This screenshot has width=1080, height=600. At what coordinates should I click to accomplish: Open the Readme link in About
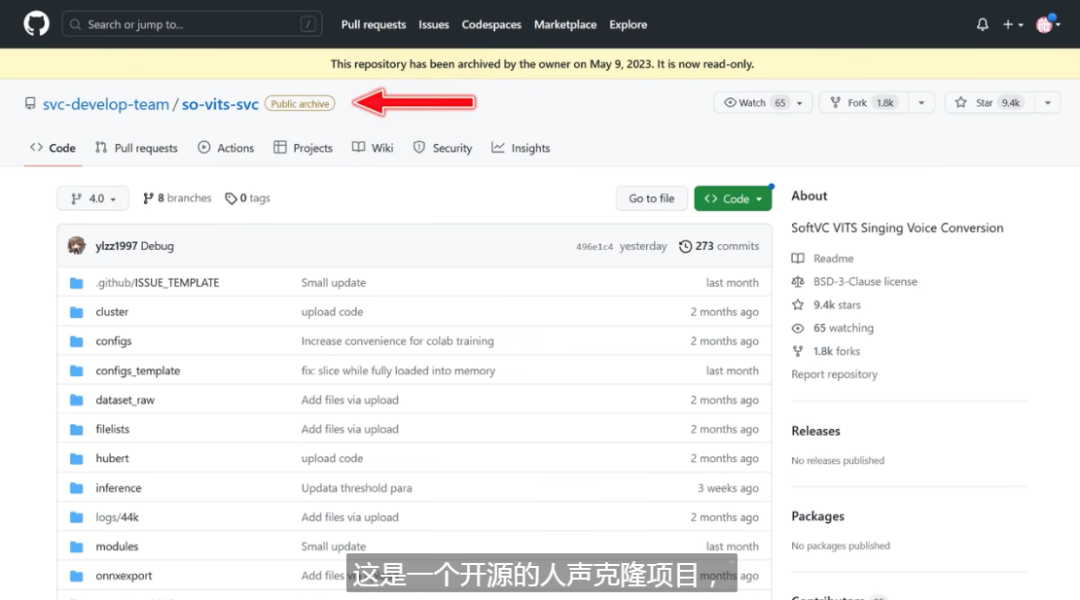point(823,258)
